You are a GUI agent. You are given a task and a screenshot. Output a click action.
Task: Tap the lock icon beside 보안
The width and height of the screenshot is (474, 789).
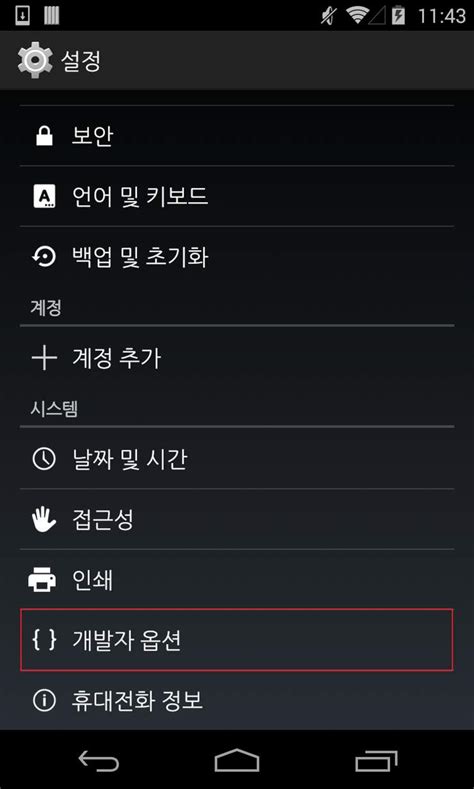[x=44, y=136]
